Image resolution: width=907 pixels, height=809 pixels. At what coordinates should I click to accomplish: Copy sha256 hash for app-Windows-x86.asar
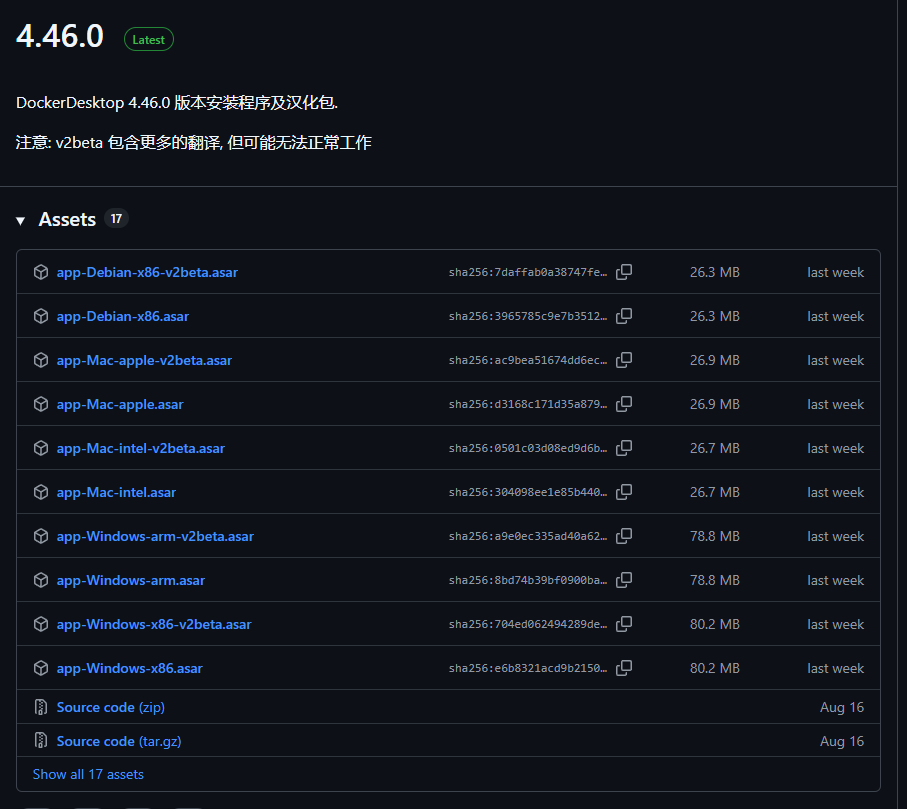point(624,668)
